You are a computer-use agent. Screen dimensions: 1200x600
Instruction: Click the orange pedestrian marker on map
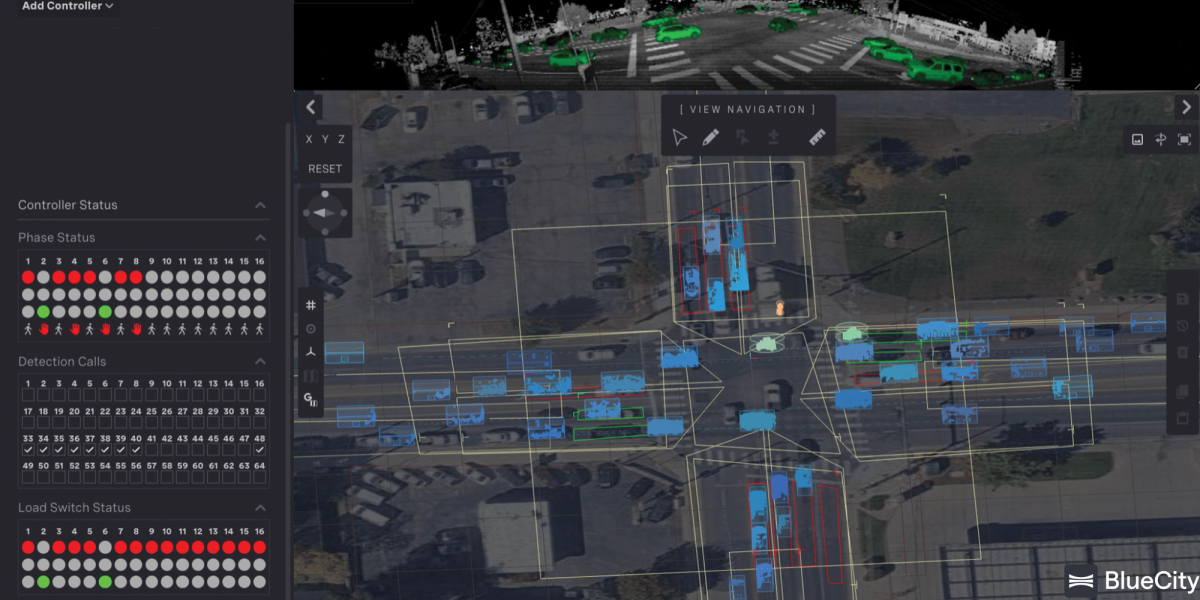pos(780,306)
